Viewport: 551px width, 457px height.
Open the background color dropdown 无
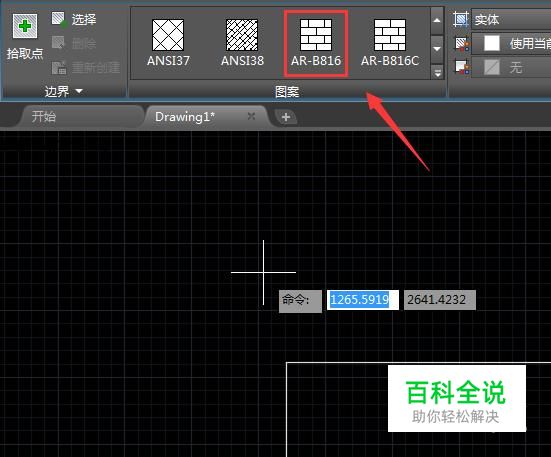click(511, 67)
